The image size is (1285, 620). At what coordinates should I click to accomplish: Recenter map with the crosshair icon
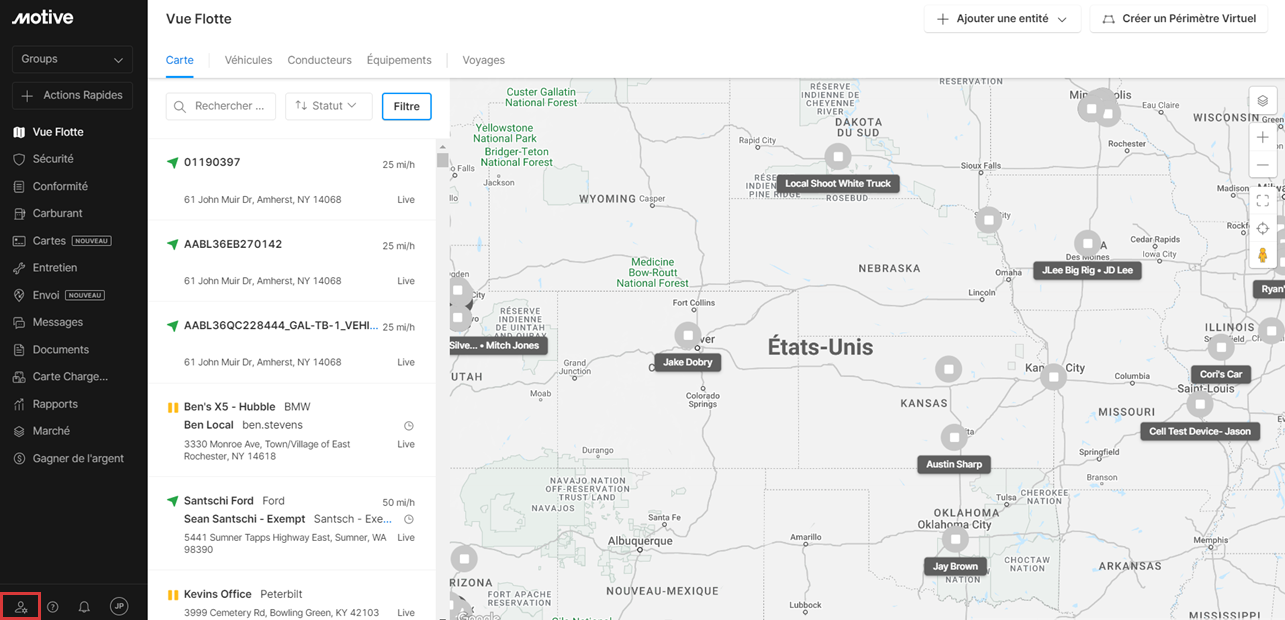coord(1263,228)
